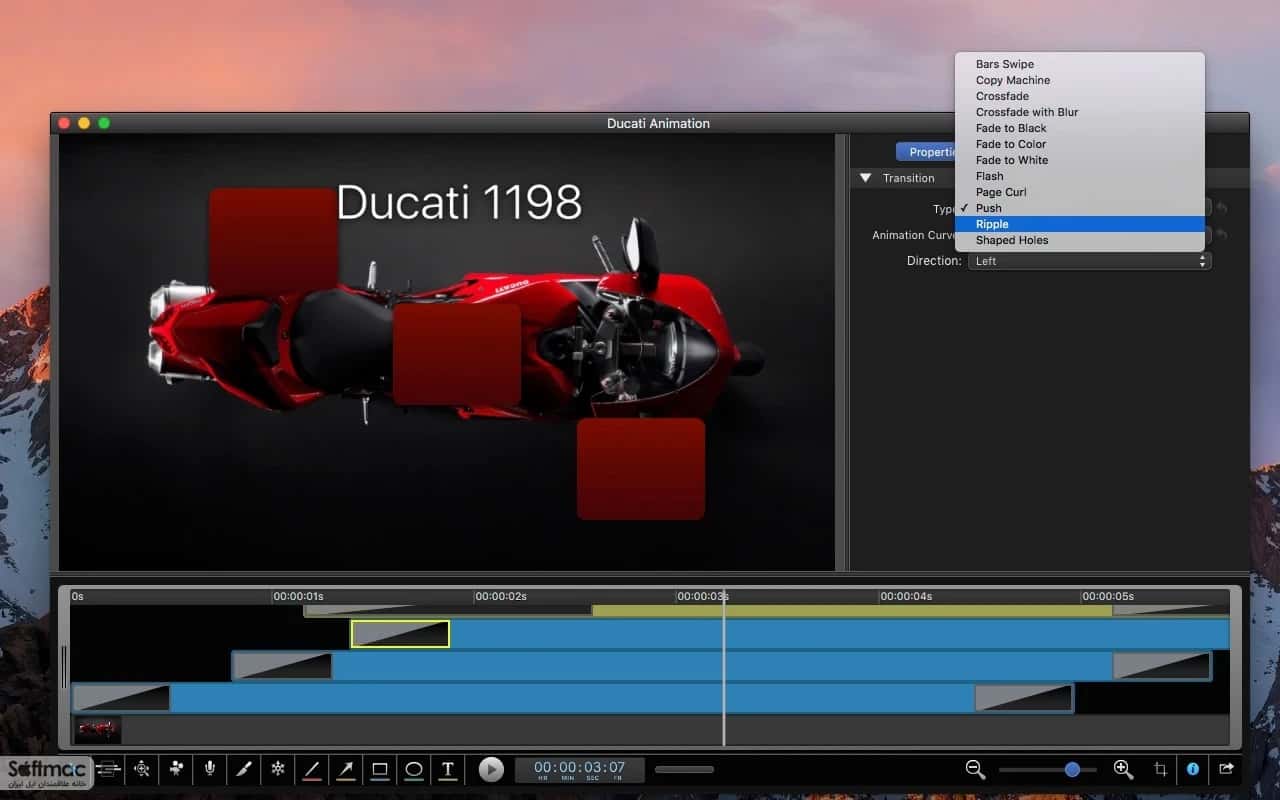Click the horizontal scroll bar beside timecode
This screenshot has width=1280, height=800.
[x=684, y=770]
